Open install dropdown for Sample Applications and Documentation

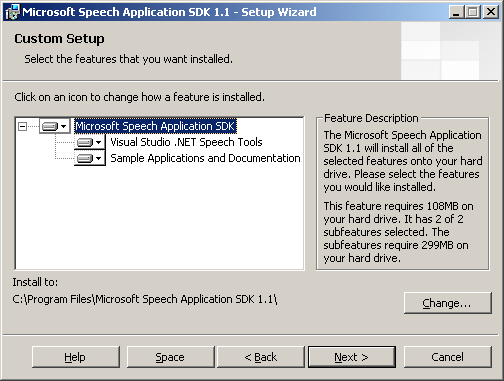(90, 158)
